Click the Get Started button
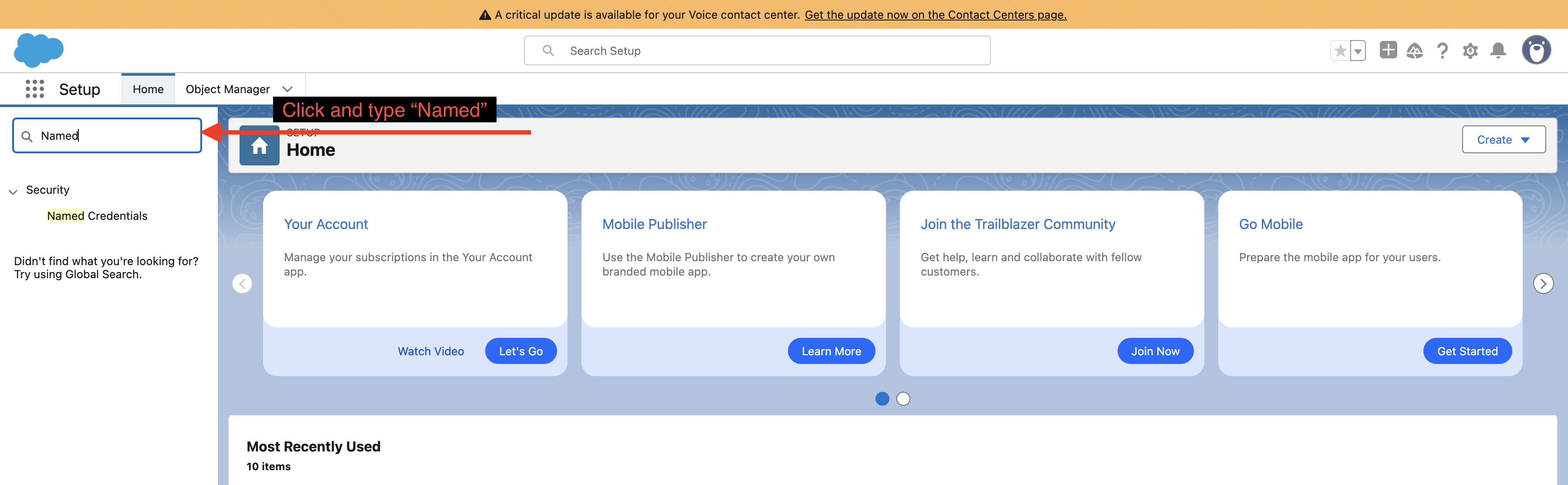Screen dimensions: 1568x485 (x=1467, y=351)
